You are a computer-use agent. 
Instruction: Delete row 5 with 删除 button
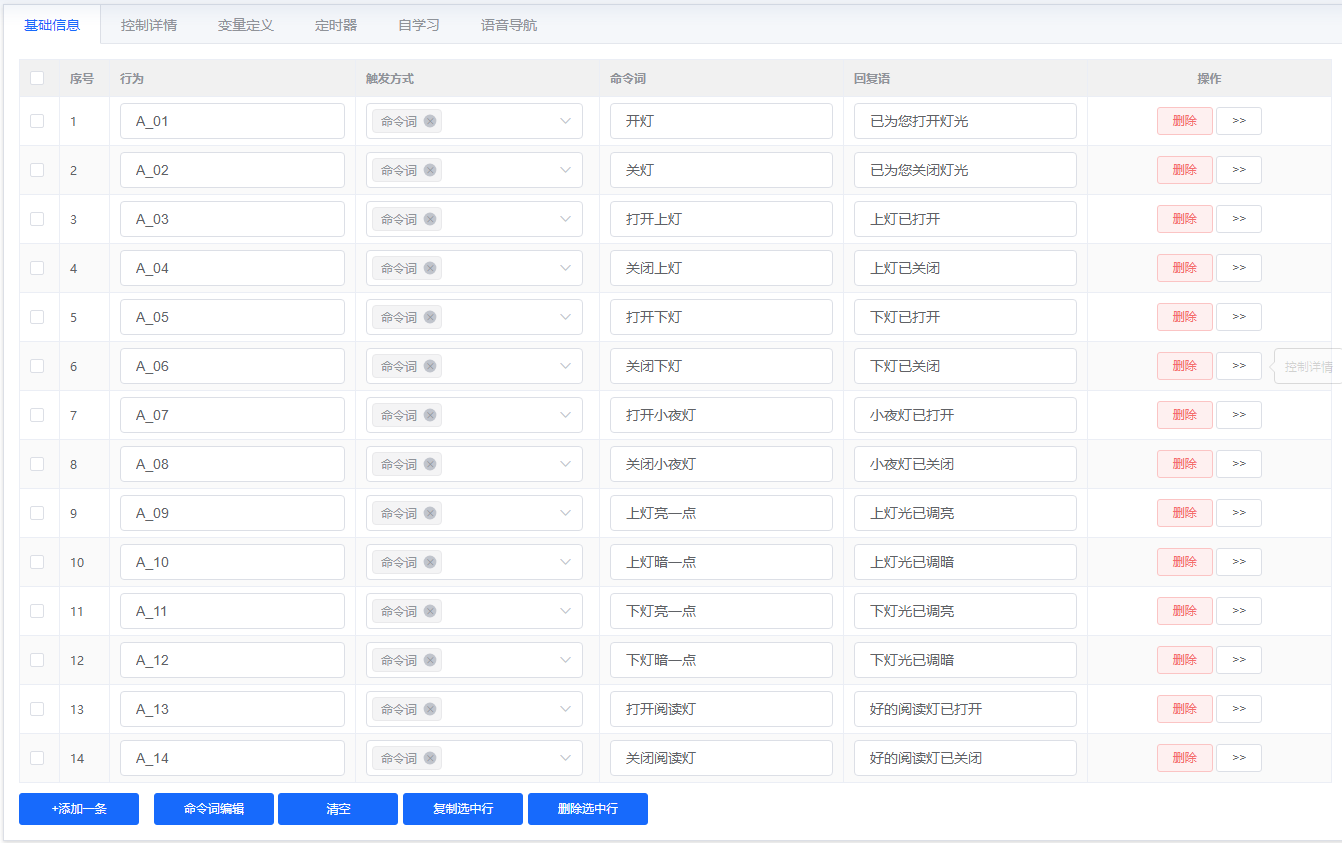pos(1184,317)
